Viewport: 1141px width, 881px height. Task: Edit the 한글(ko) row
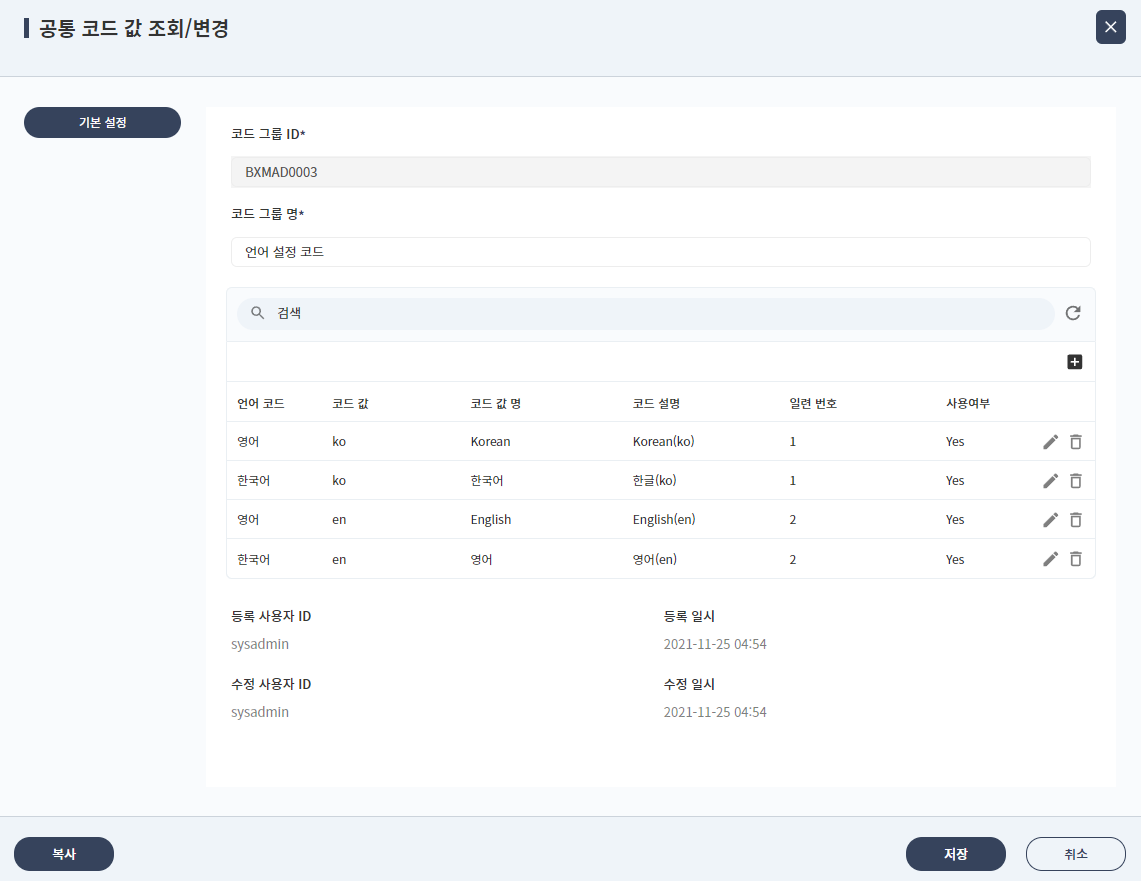pos(1050,480)
